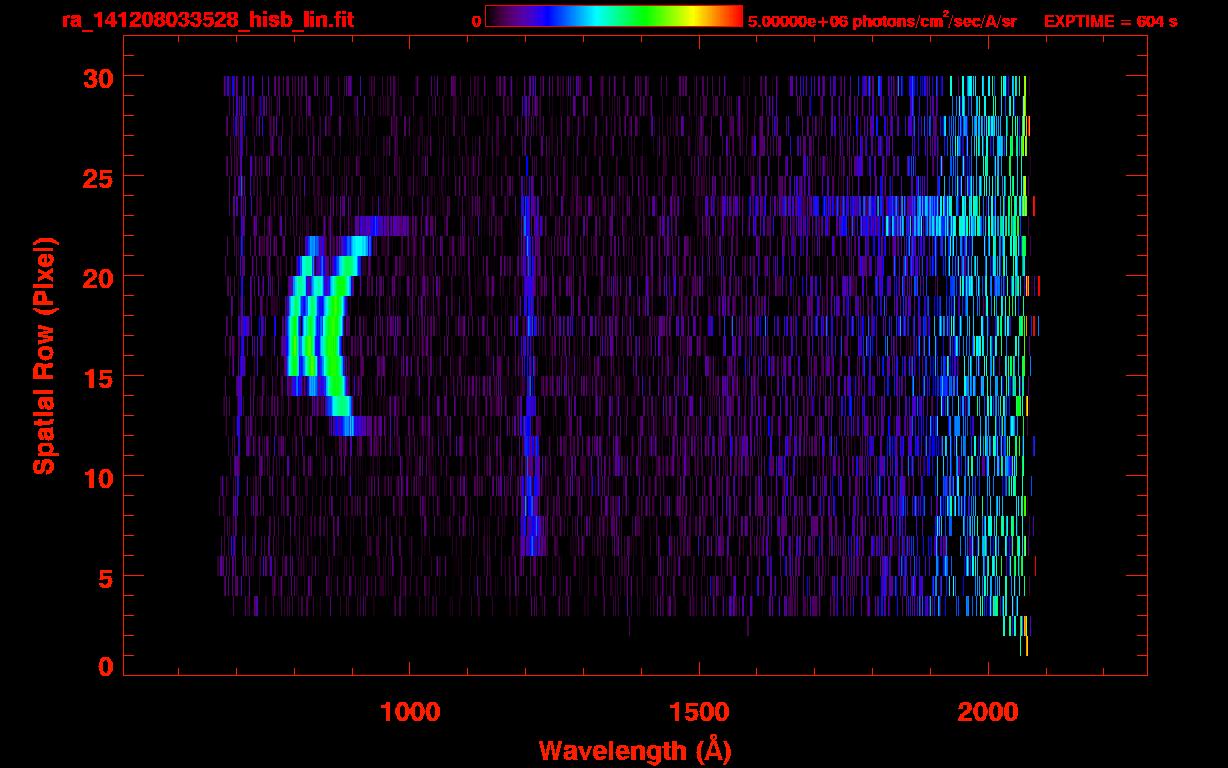Screen dimensions: 1228x768
Task: Click the x-axis tick label 1000
Action: [x=410, y=712]
